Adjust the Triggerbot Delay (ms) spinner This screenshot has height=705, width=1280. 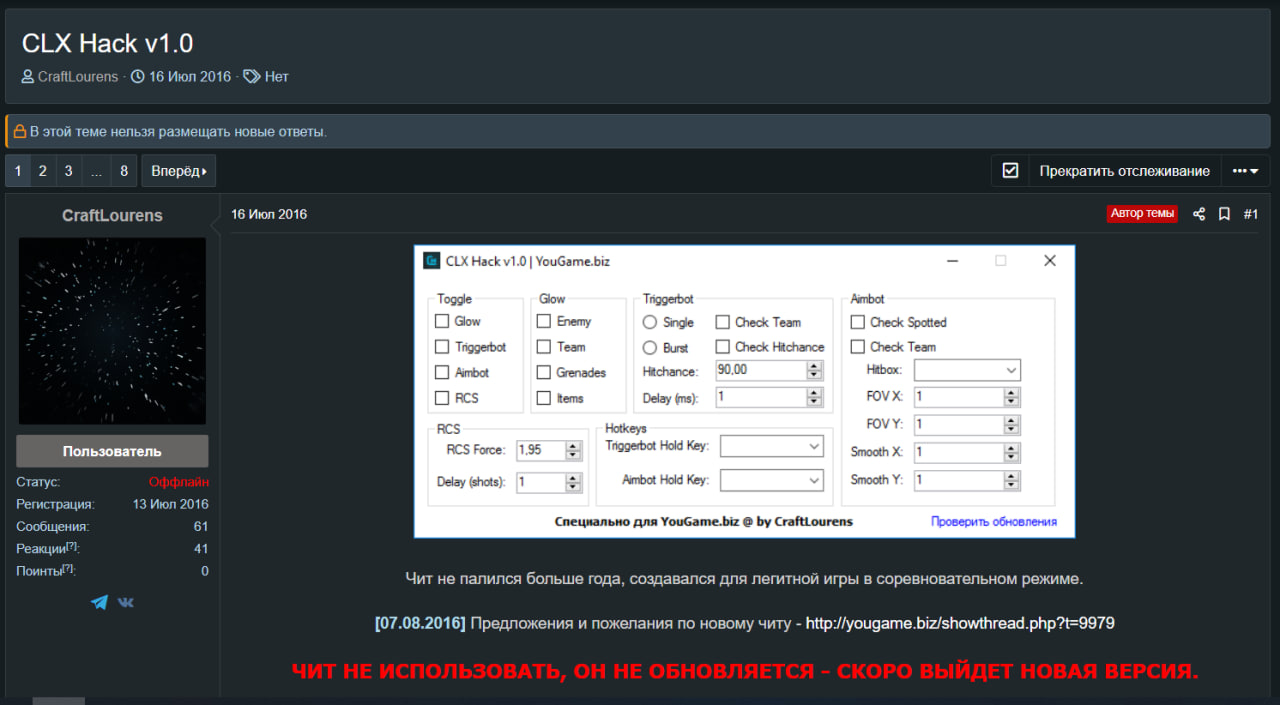tap(814, 397)
